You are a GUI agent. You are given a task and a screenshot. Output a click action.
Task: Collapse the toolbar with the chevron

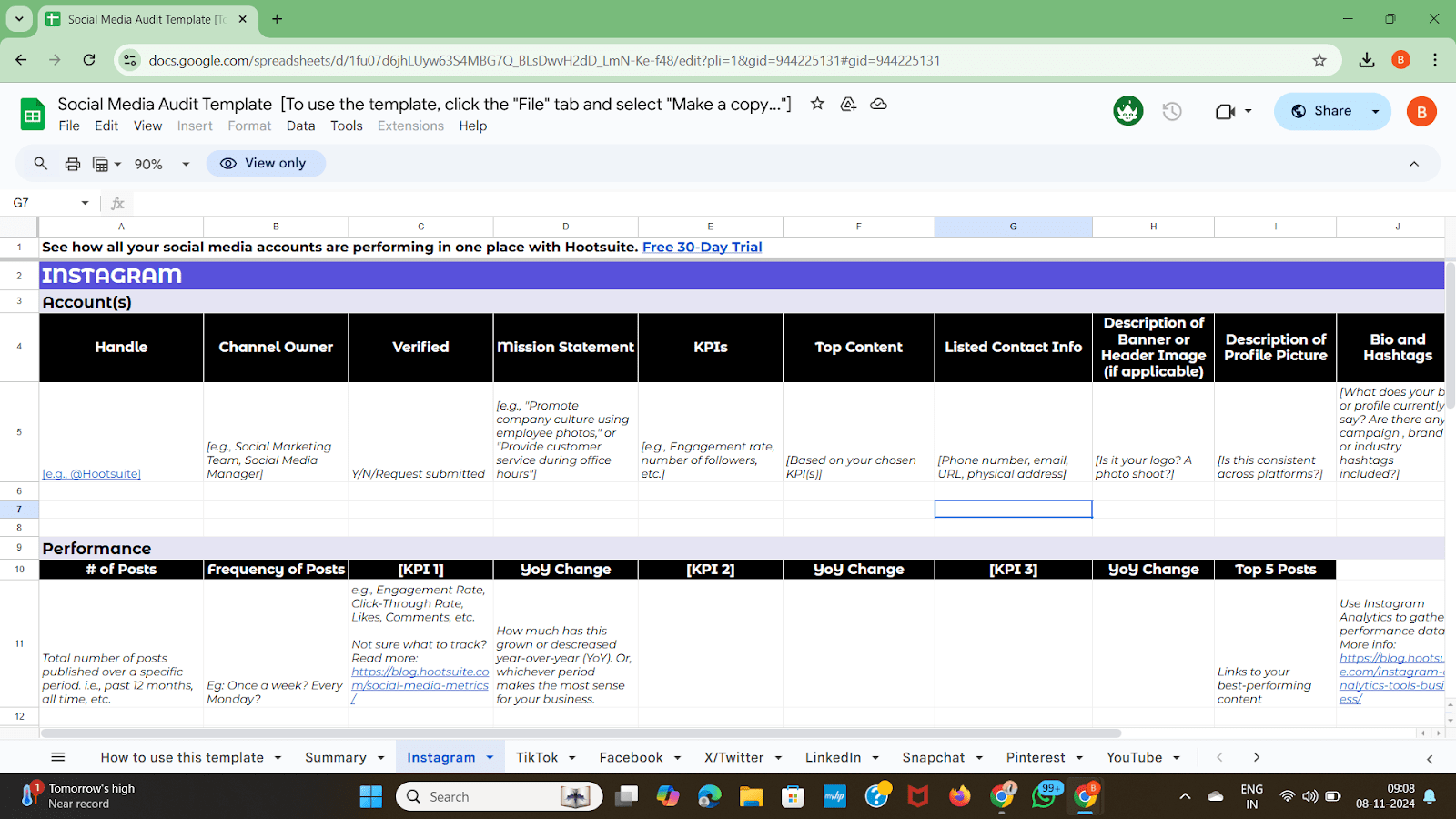click(1413, 164)
